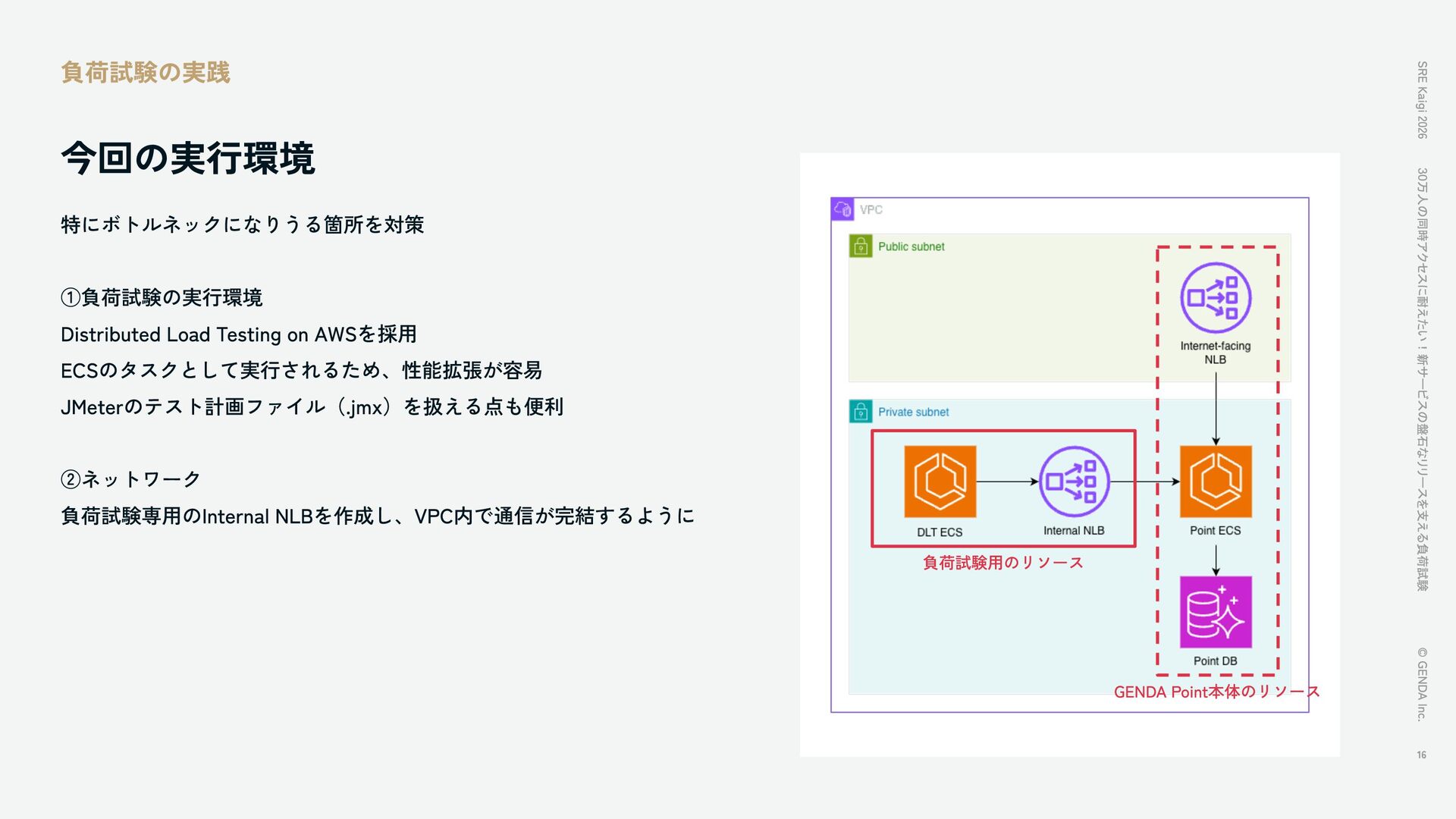Click the Internal NLB purple icon

pyautogui.click(x=1074, y=482)
